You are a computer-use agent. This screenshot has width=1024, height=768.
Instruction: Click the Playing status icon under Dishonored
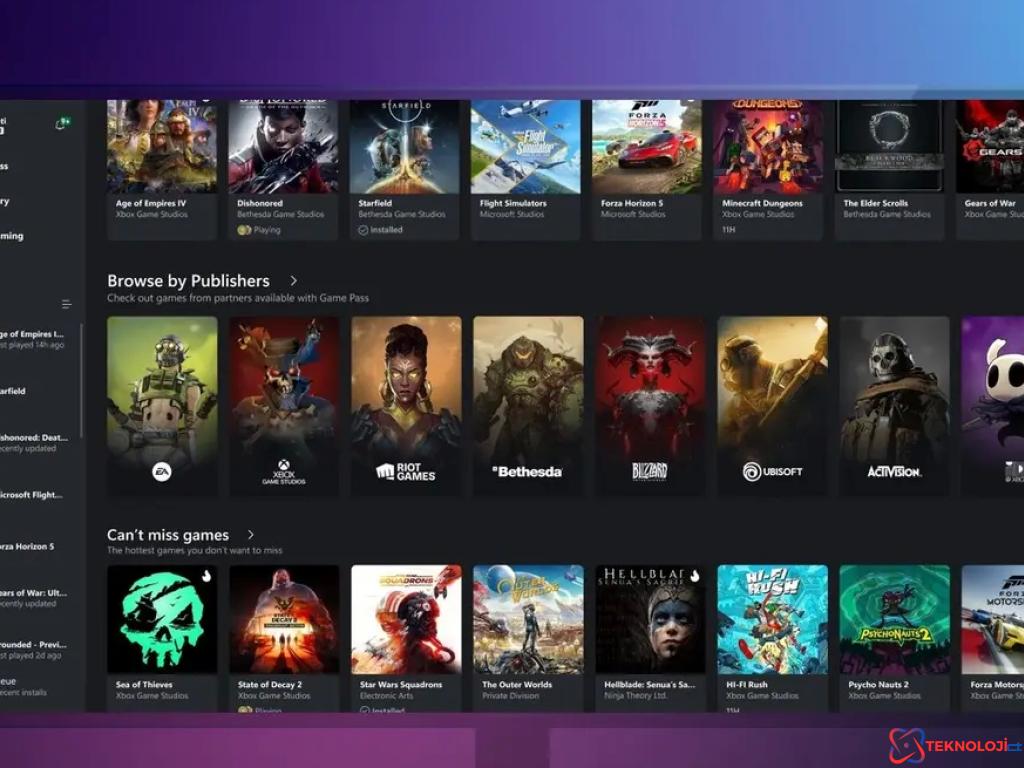point(244,230)
